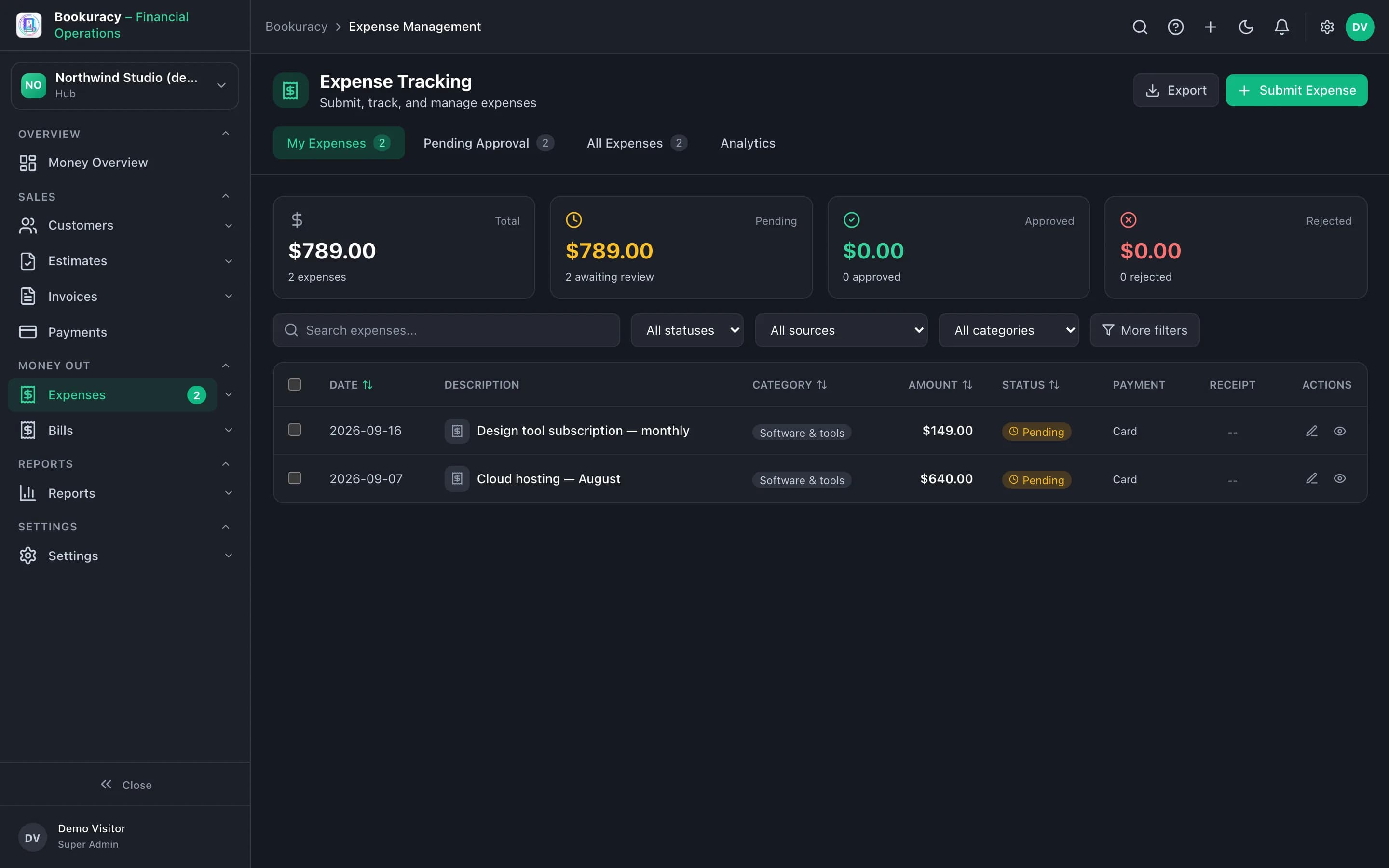
Task: Click the Submit Expense button
Action: coord(1296,90)
